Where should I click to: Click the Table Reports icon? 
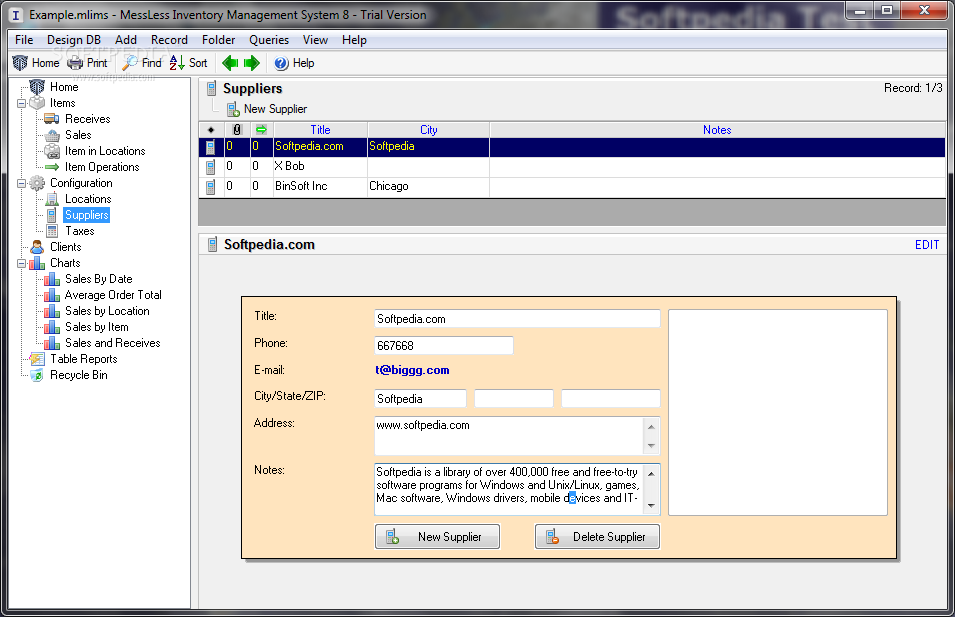pyautogui.click(x=37, y=359)
